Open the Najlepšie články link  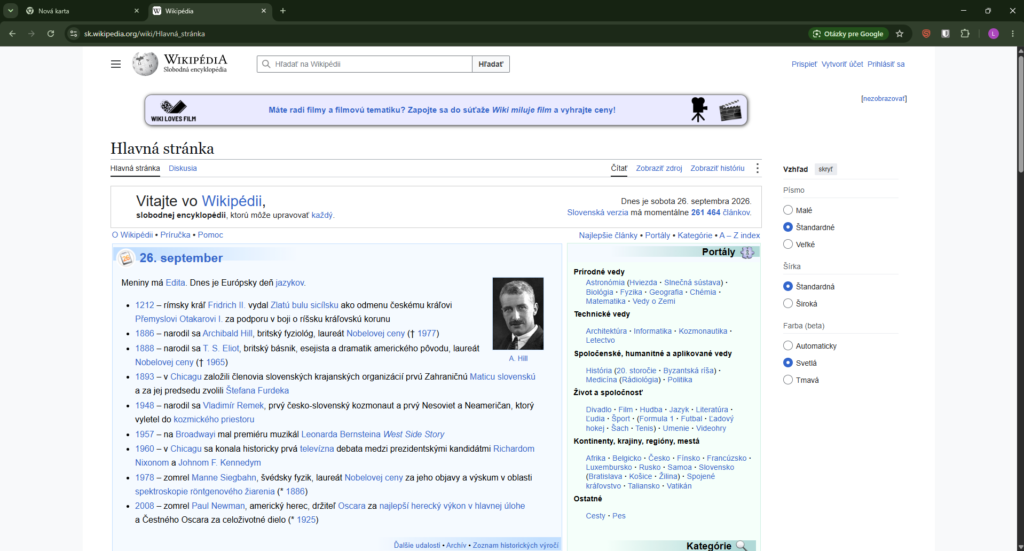607,235
